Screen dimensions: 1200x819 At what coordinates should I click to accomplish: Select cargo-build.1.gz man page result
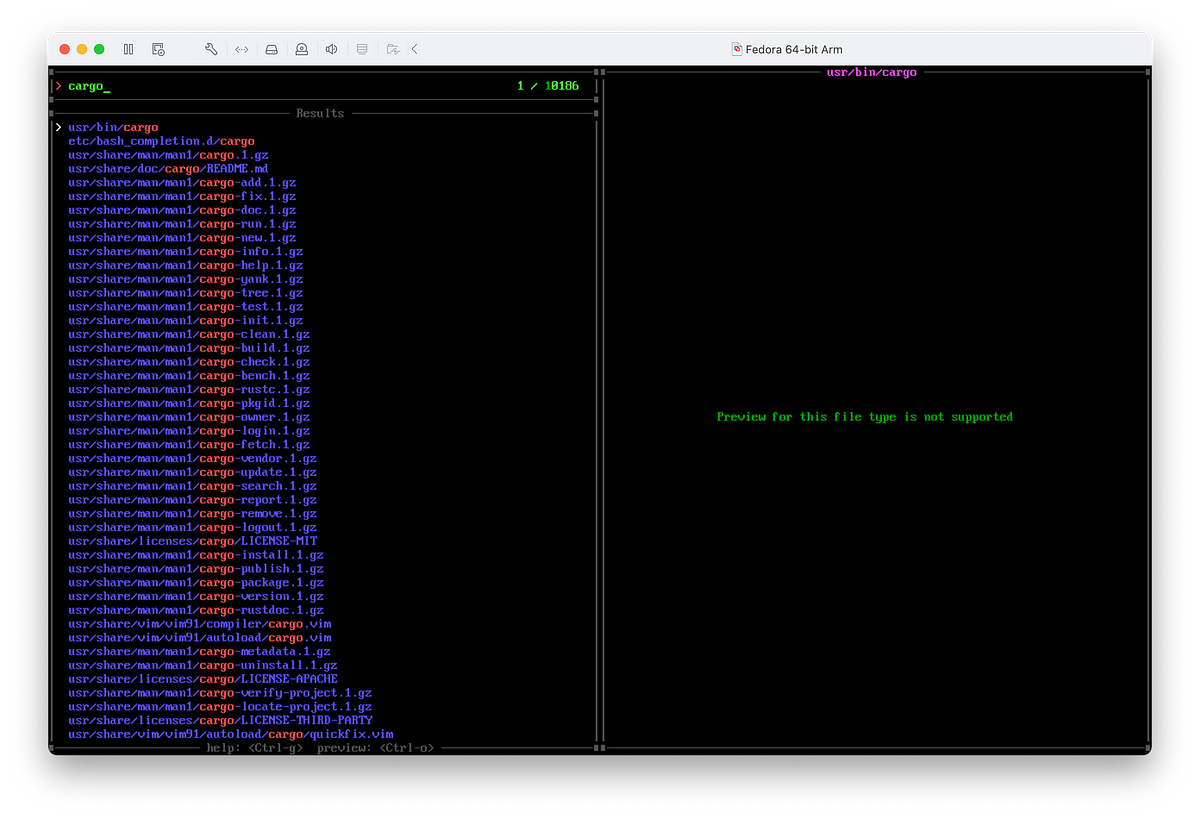click(189, 348)
